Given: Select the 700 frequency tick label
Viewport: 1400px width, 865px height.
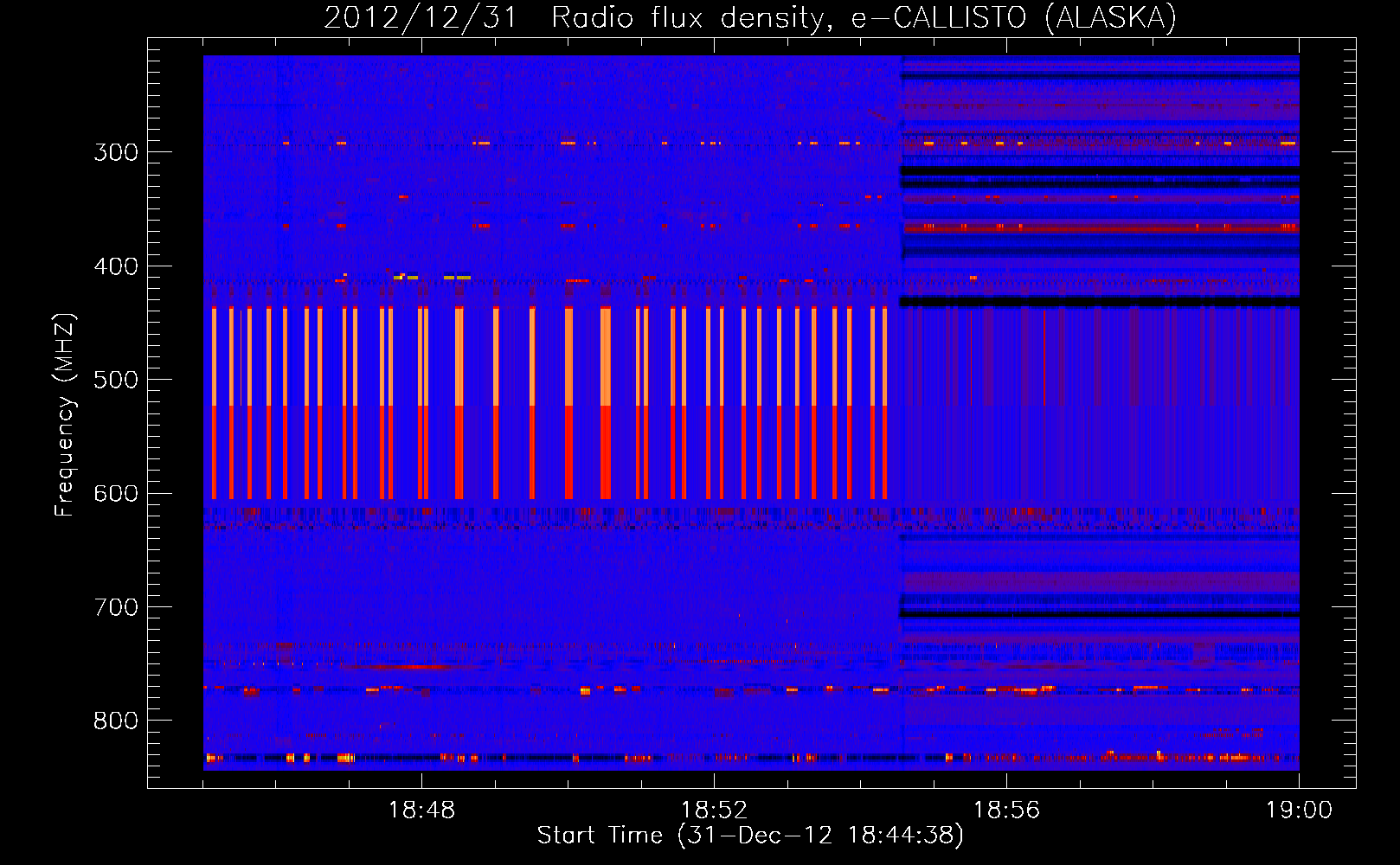Looking at the screenshot, I should [116, 607].
